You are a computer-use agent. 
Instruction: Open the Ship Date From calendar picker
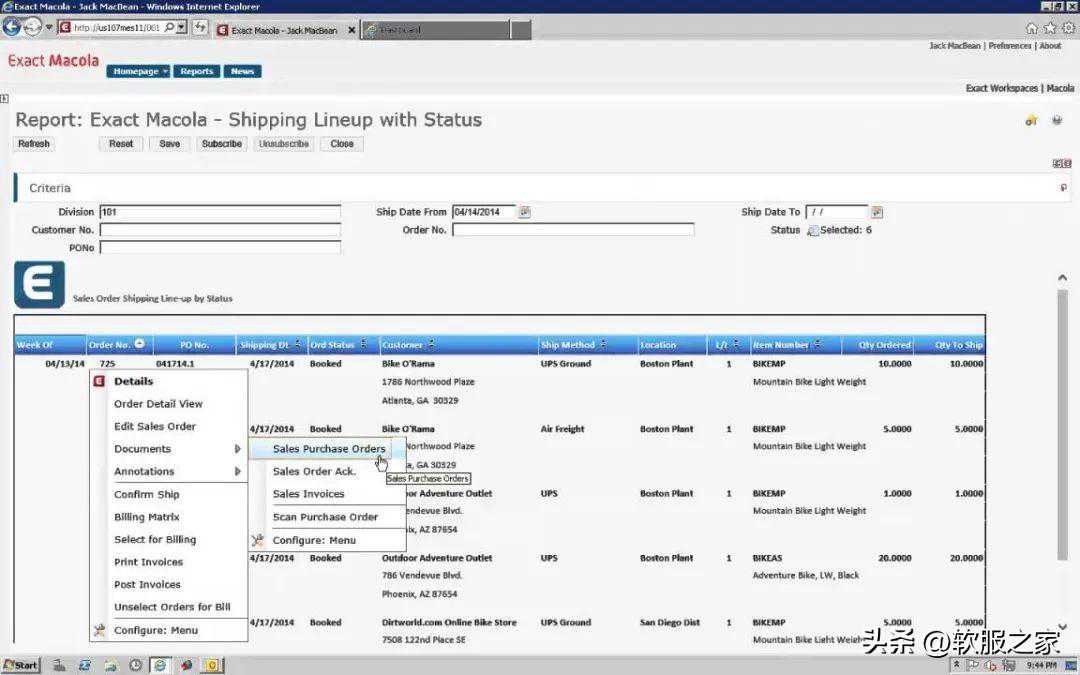525,212
